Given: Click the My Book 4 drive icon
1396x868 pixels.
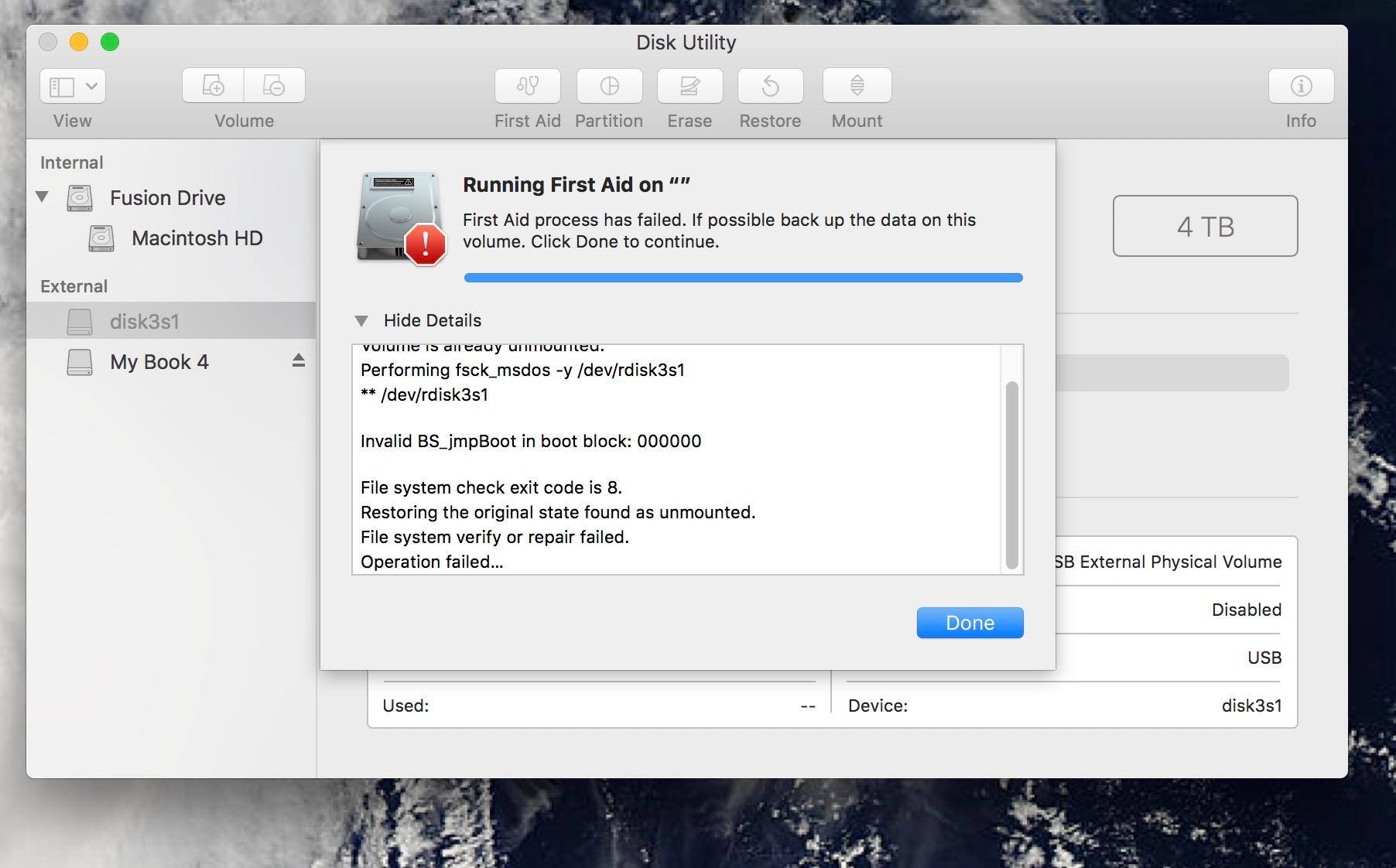Looking at the screenshot, I should coord(80,362).
